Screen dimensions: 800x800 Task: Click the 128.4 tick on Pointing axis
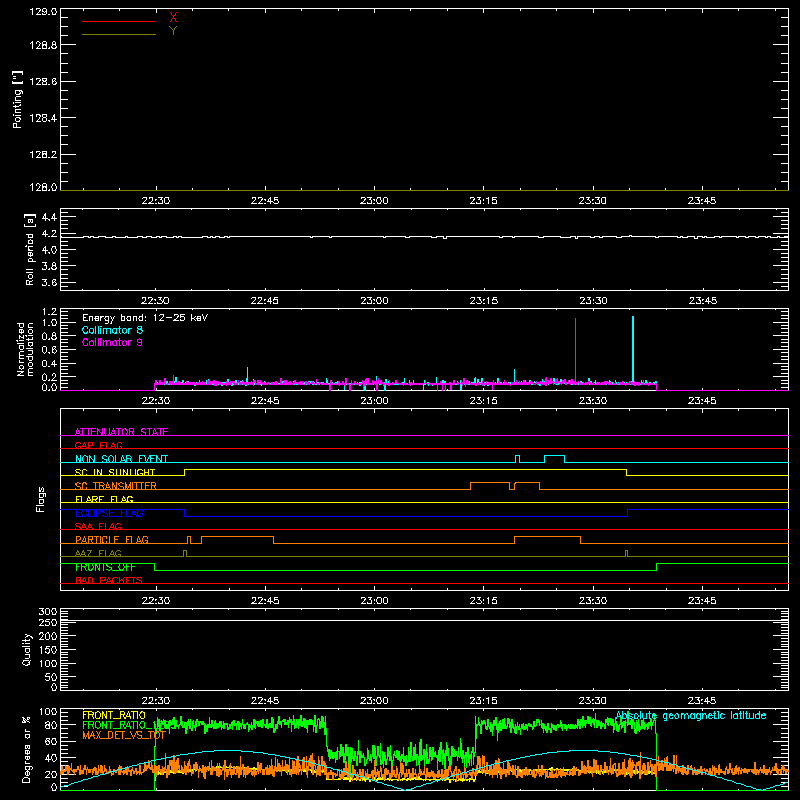click(43, 118)
